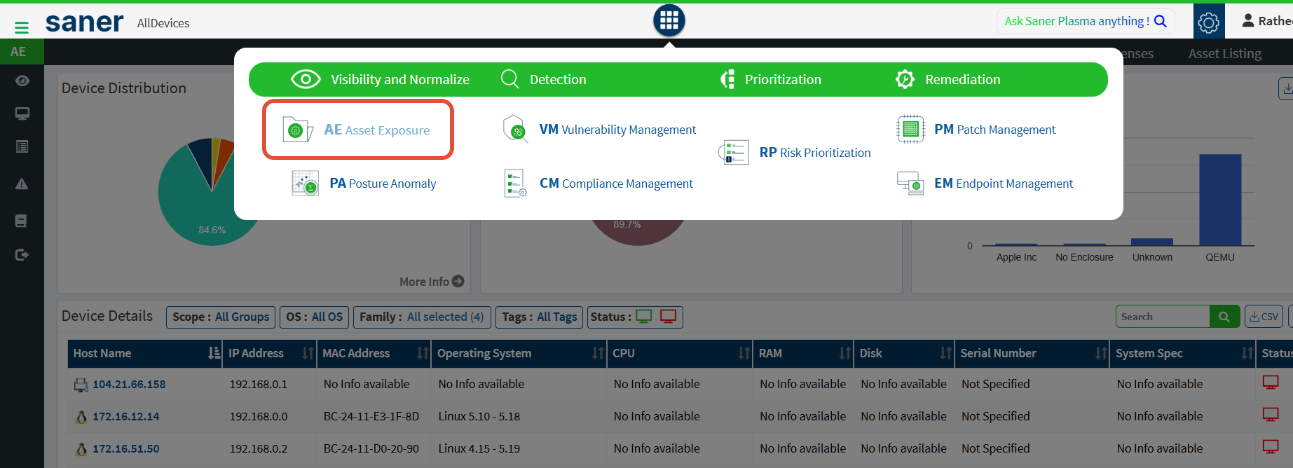Image resolution: width=1293 pixels, height=468 pixels.
Task: Click the Linux penguin icon for 172.16.12.14
Action: click(81, 416)
